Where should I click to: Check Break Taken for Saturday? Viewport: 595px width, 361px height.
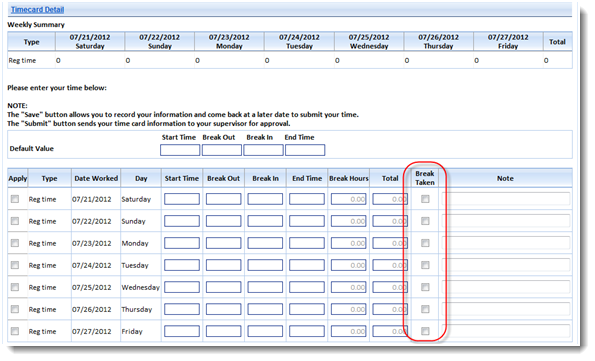(425, 199)
